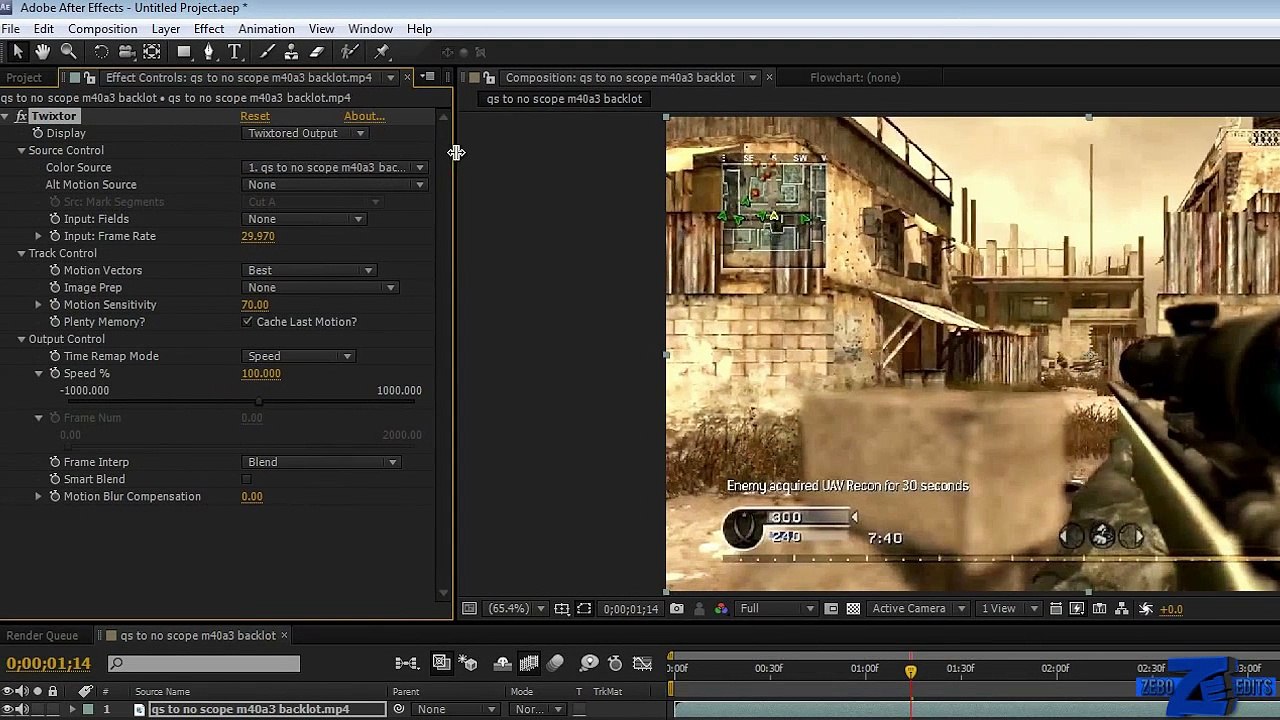Select the Clone Stamp tool

click(x=291, y=52)
